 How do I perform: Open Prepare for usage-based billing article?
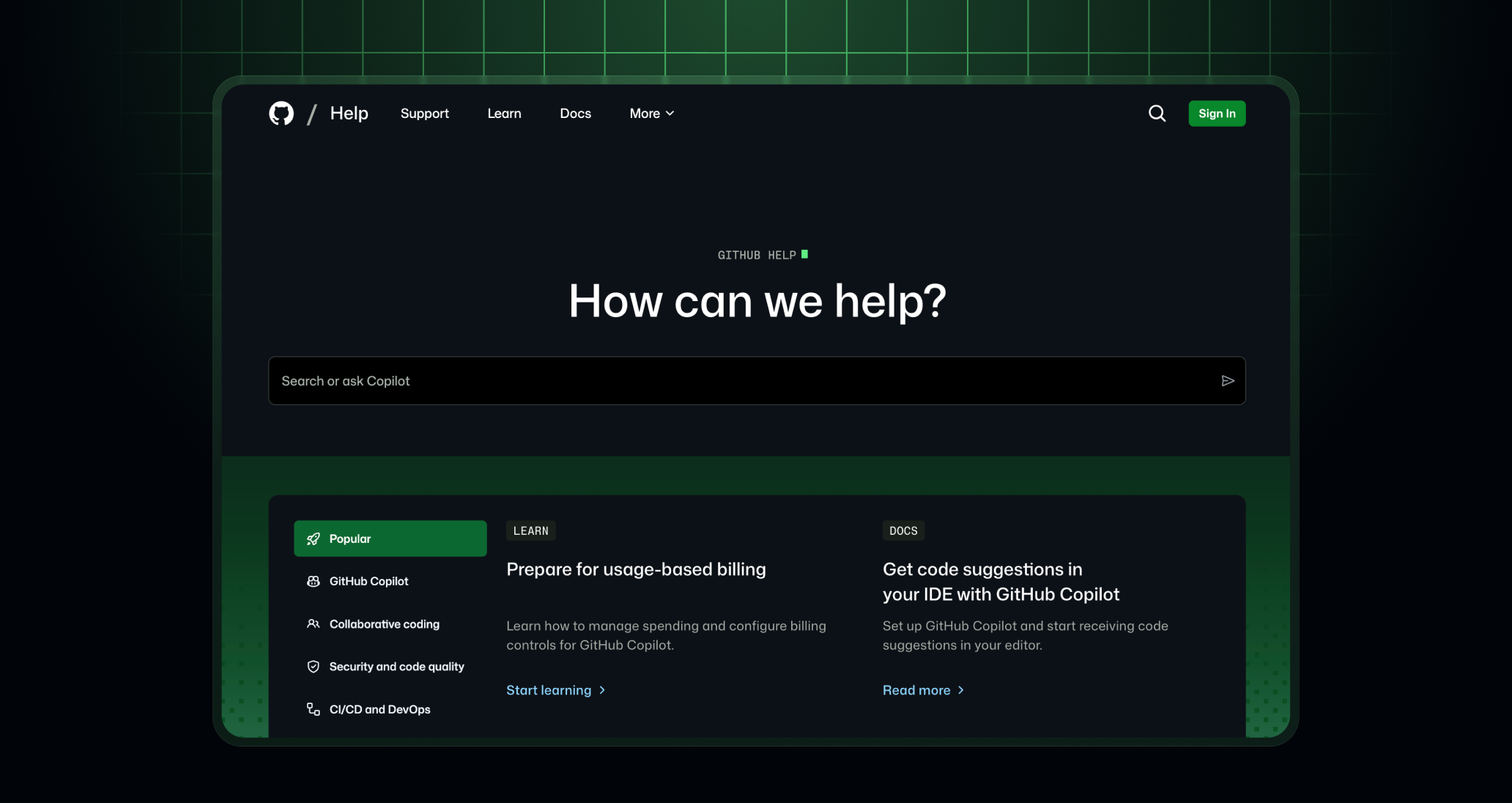point(636,570)
